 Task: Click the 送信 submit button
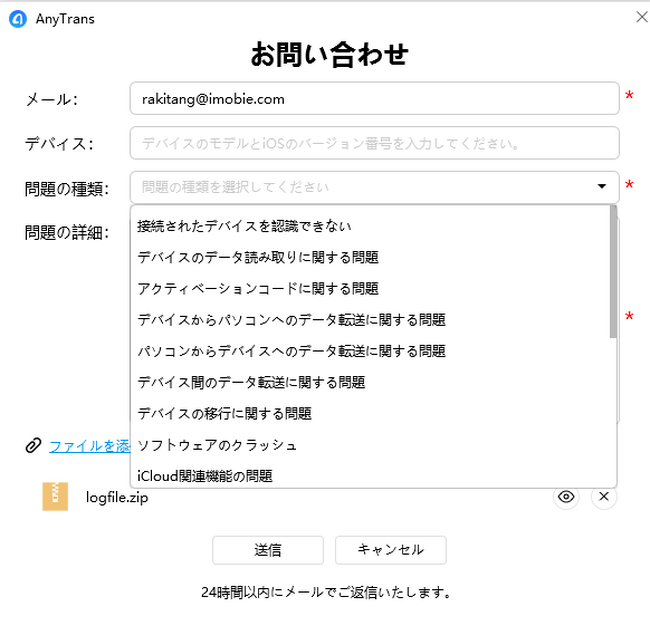point(268,550)
